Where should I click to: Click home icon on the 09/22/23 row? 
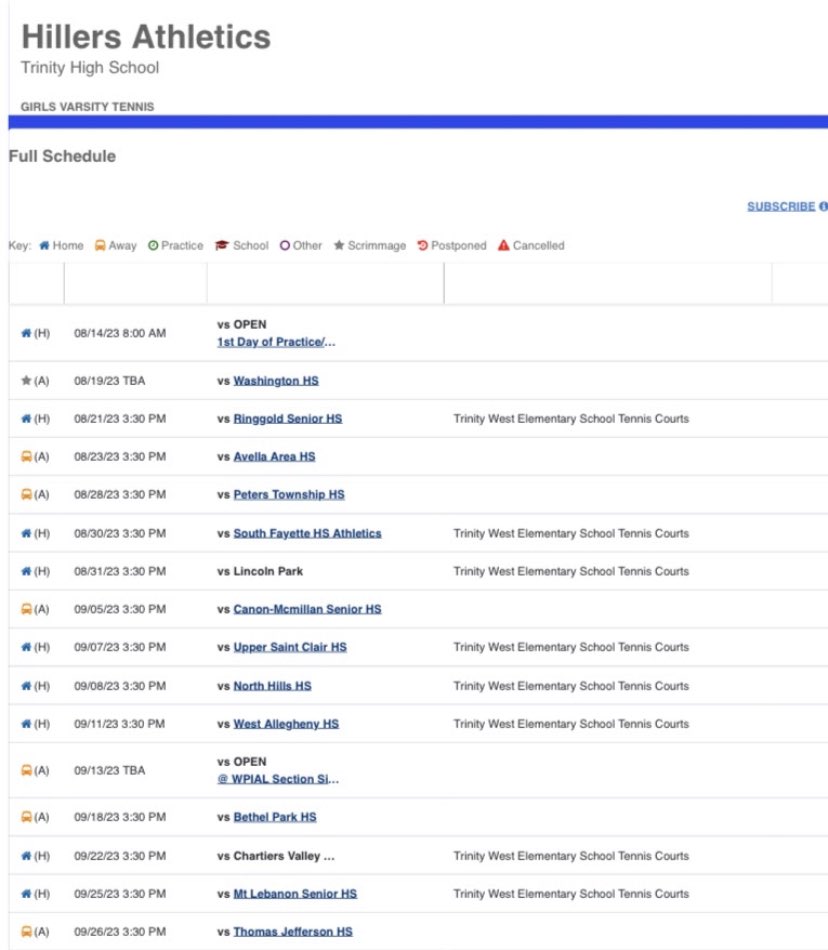pyautogui.click(x=26, y=856)
